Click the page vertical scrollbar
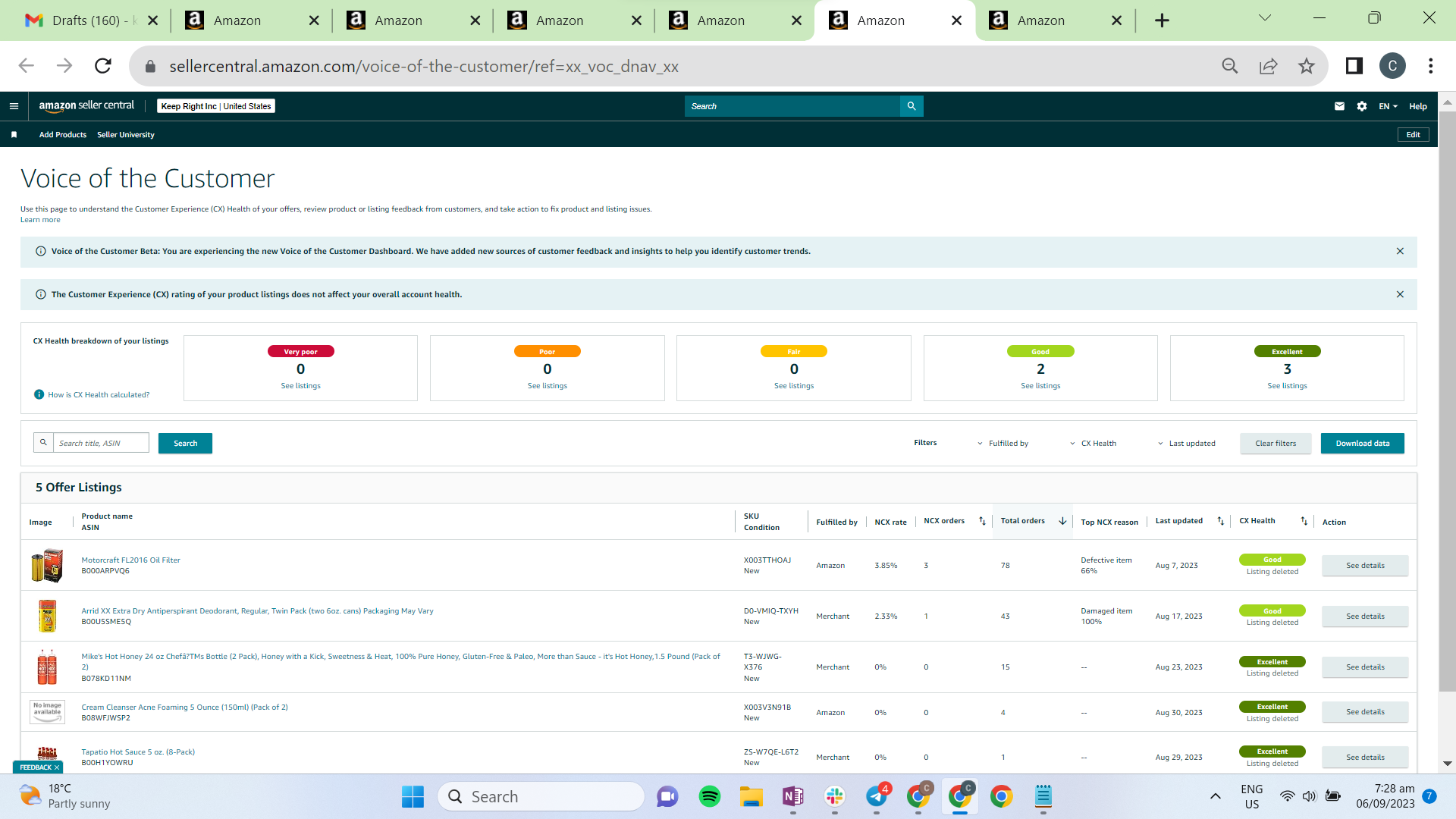The height and width of the screenshot is (819, 1456). pos(1447,402)
